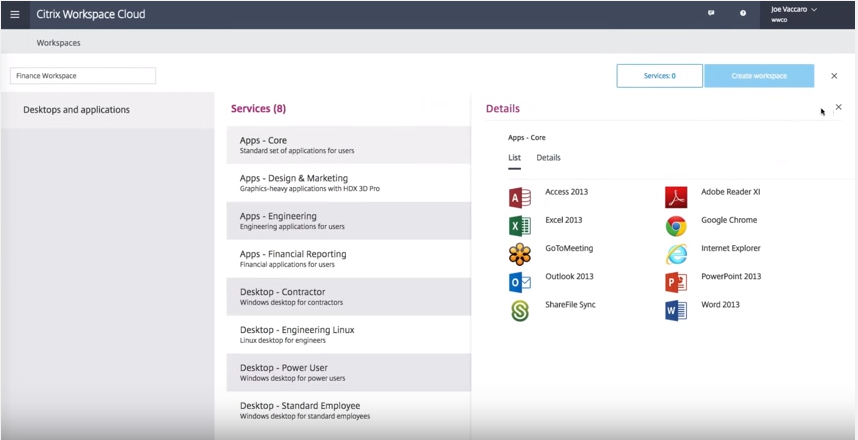The height and width of the screenshot is (440, 858).
Task: Click the Workspaces breadcrumb
Action: point(59,43)
